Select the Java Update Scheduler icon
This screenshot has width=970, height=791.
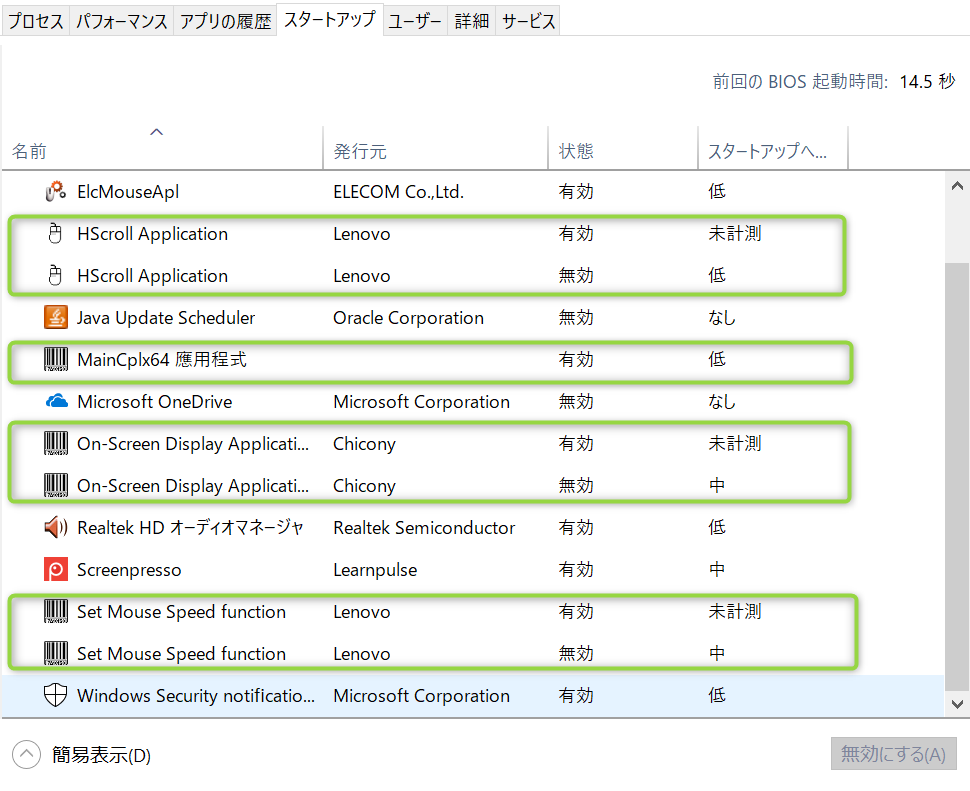(56, 318)
